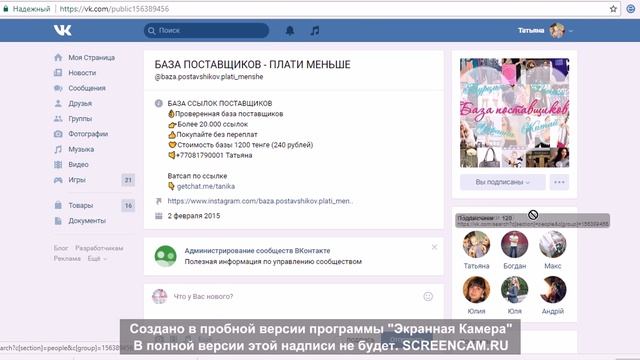Screen dimensions: 640x360
Task: Open Фотографии in sidebar
Action: pos(88,134)
